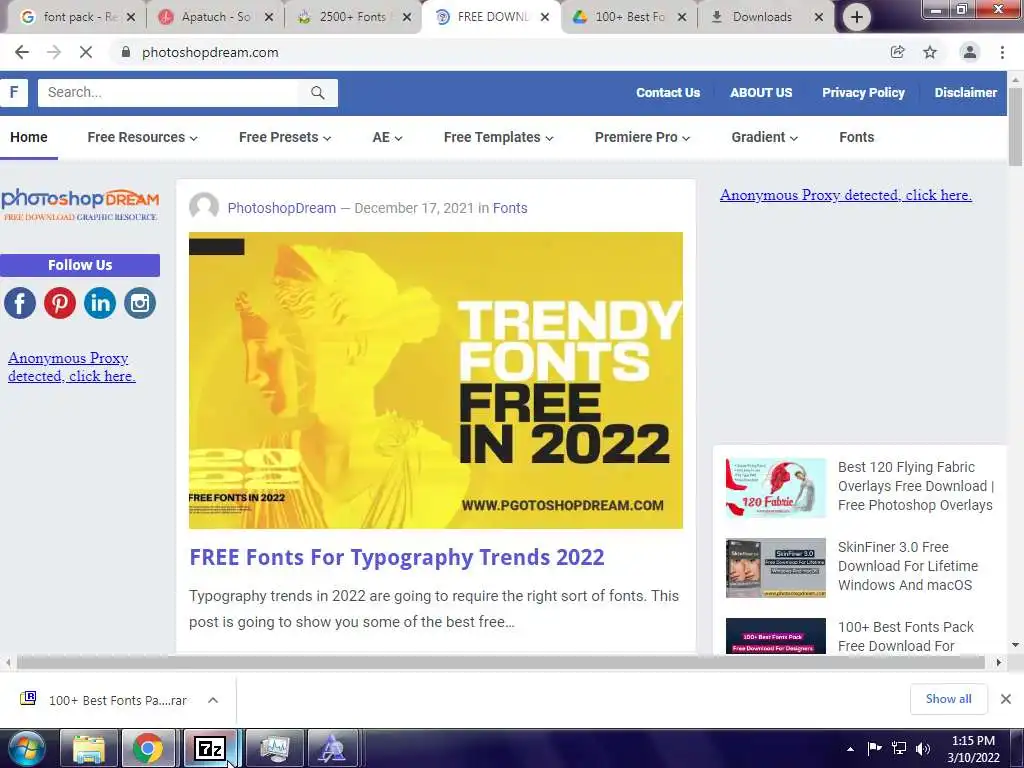Click the PhotoshopDream site logo

(x=80, y=204)
